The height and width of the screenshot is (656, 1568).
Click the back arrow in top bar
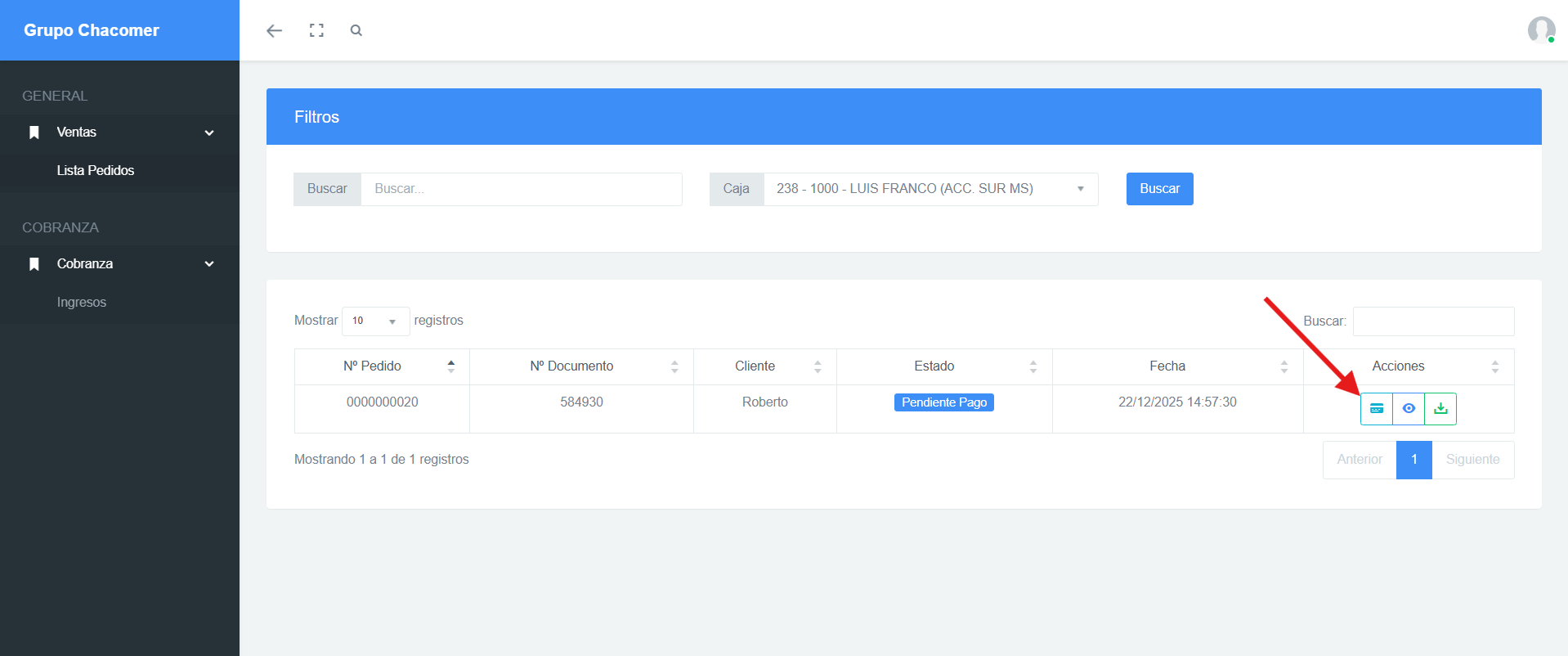274,30
